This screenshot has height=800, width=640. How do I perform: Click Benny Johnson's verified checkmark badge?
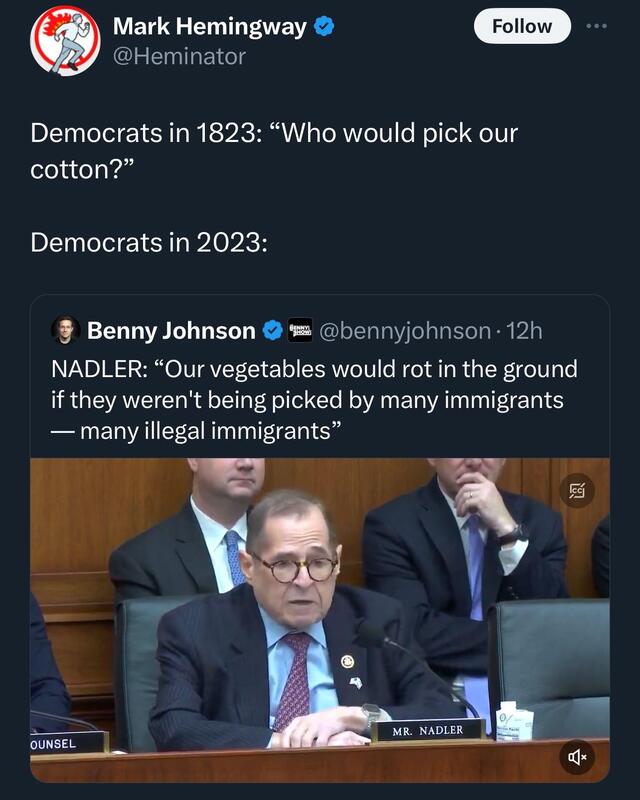271,330
